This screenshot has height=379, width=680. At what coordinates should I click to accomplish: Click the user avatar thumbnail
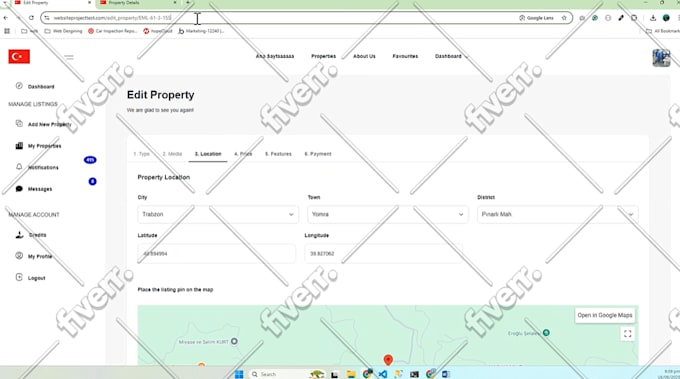pos(661,58)
